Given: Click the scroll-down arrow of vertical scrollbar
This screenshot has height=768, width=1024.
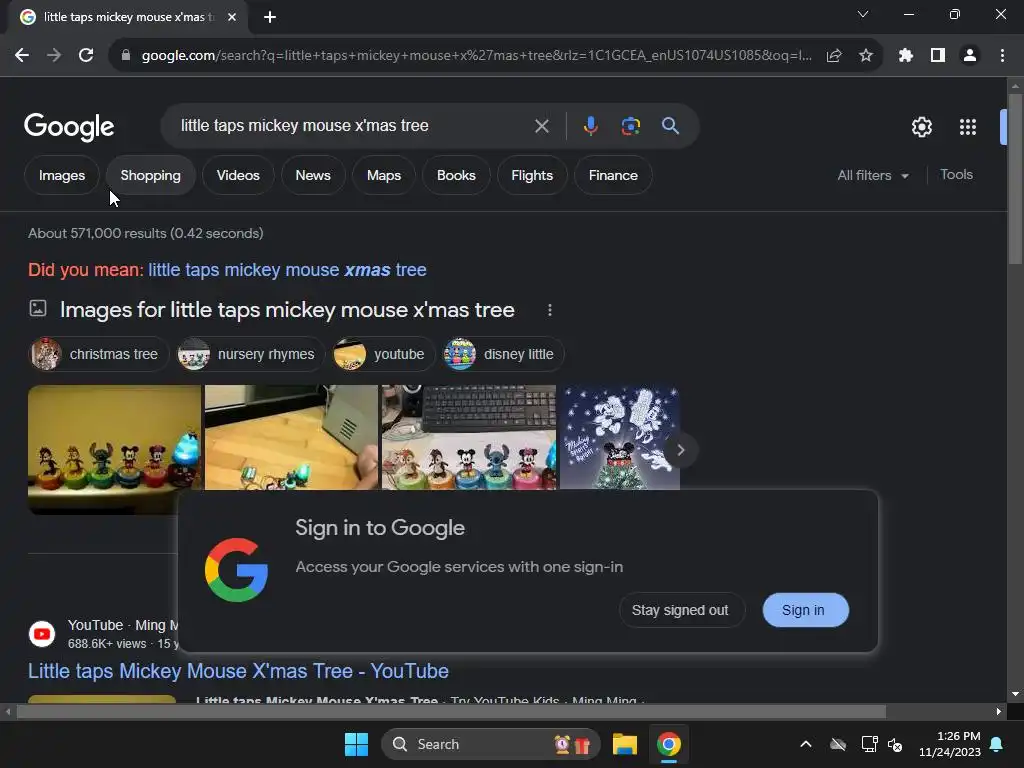Looking at the screenshot, I should [x=1015, y=694].
